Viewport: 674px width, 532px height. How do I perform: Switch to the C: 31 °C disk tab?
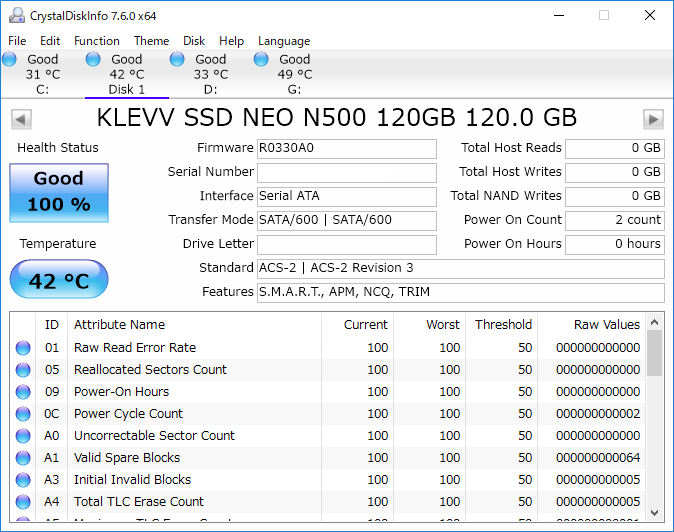(43, 74)
